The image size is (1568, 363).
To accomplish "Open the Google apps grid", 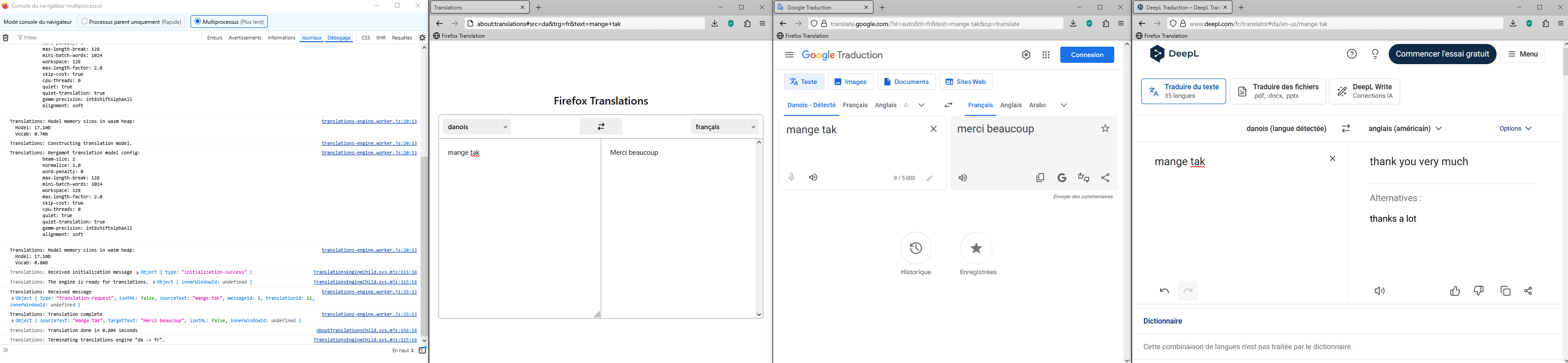I will point(1046,55).
